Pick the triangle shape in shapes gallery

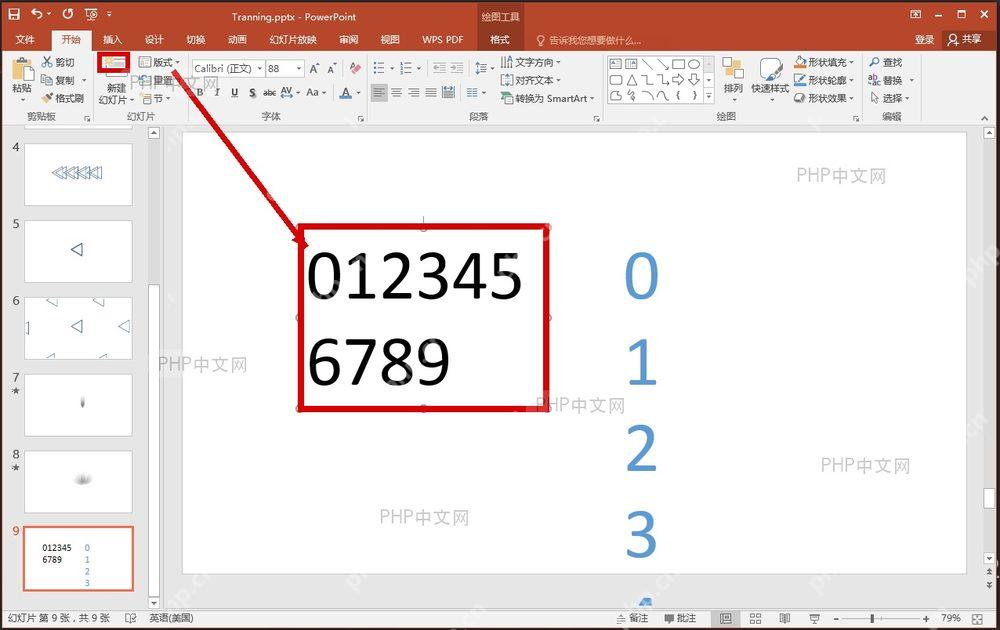click(631, 80)
